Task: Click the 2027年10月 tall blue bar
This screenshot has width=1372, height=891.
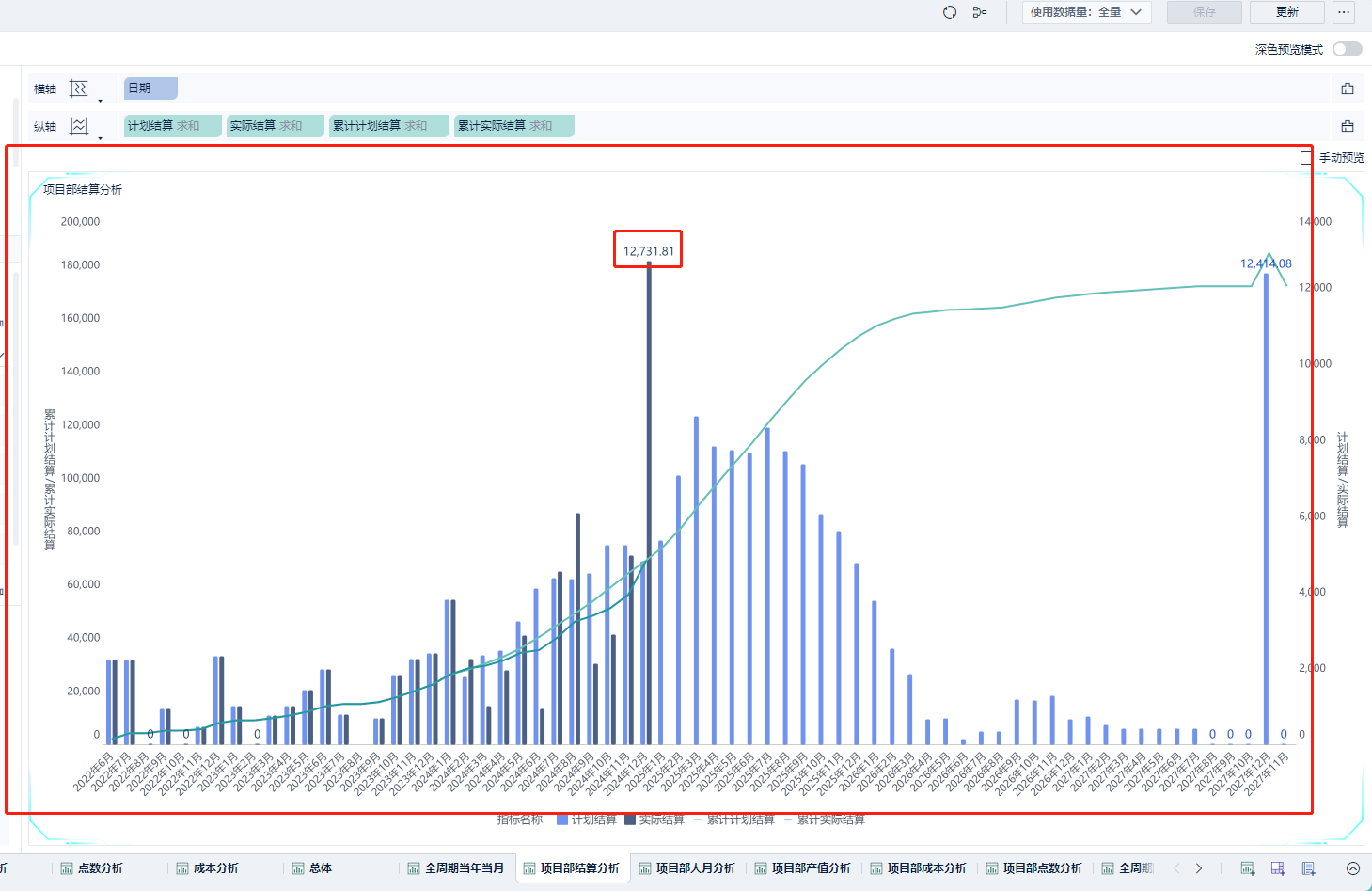Action: tap(1267, 509)
